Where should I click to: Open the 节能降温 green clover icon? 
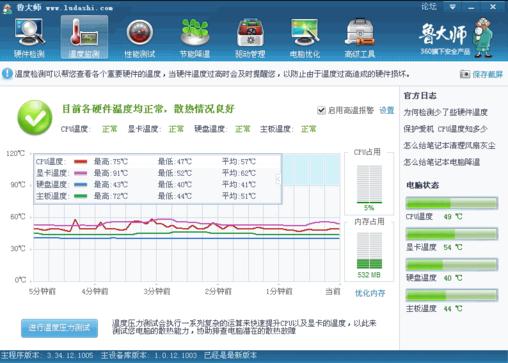click(195, 38)
